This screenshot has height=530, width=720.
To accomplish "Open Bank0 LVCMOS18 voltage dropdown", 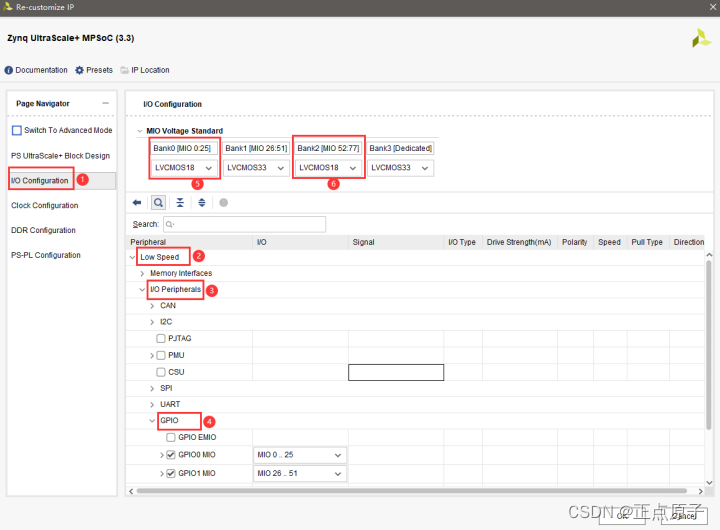I will point(183,168).
